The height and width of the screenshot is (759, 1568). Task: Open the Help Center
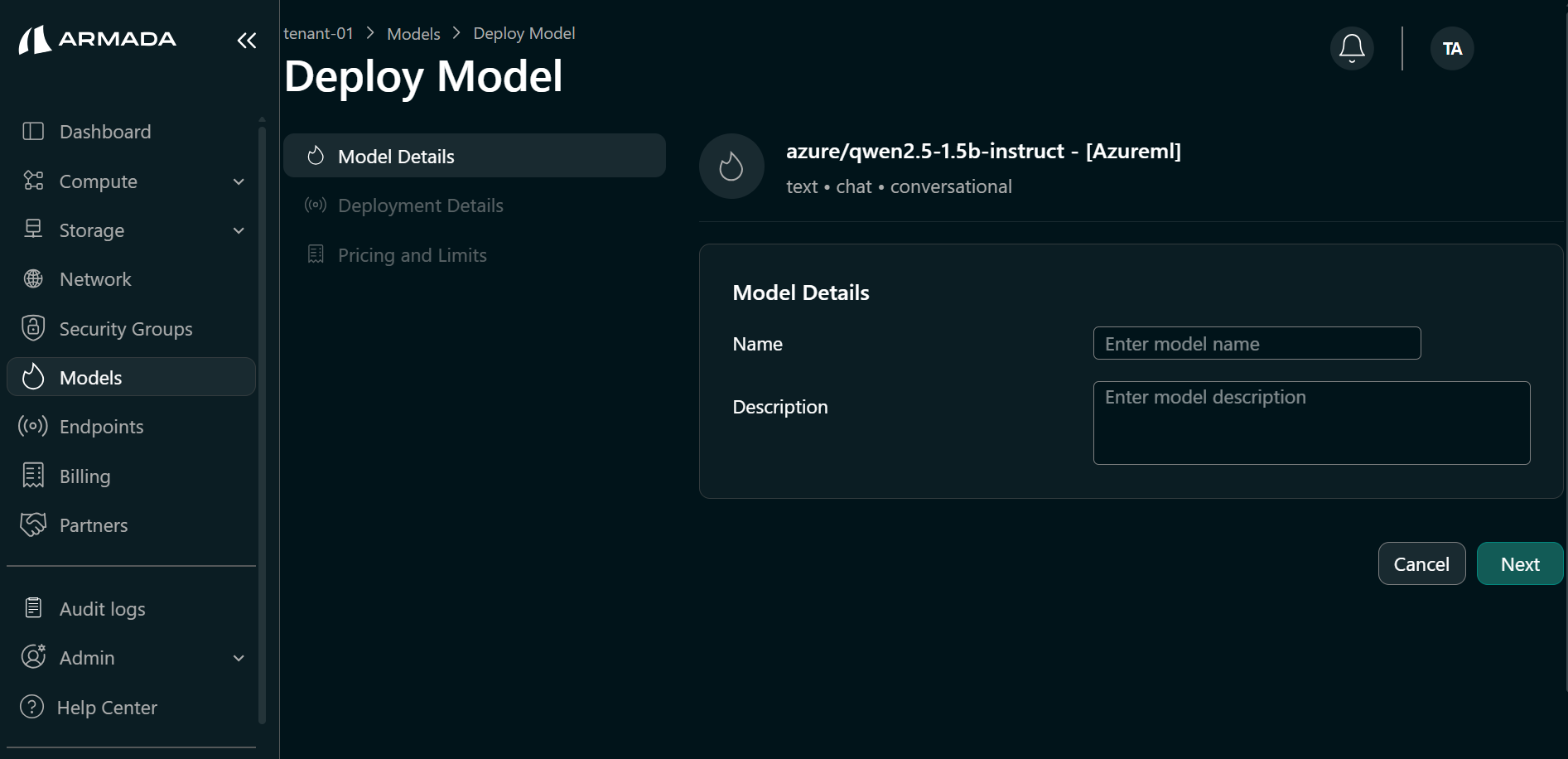[x=131, y=707]
